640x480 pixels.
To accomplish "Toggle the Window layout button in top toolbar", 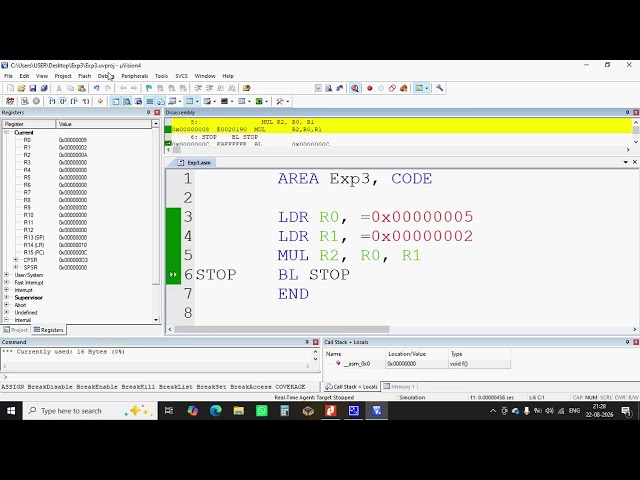I will tap(419, 88).
